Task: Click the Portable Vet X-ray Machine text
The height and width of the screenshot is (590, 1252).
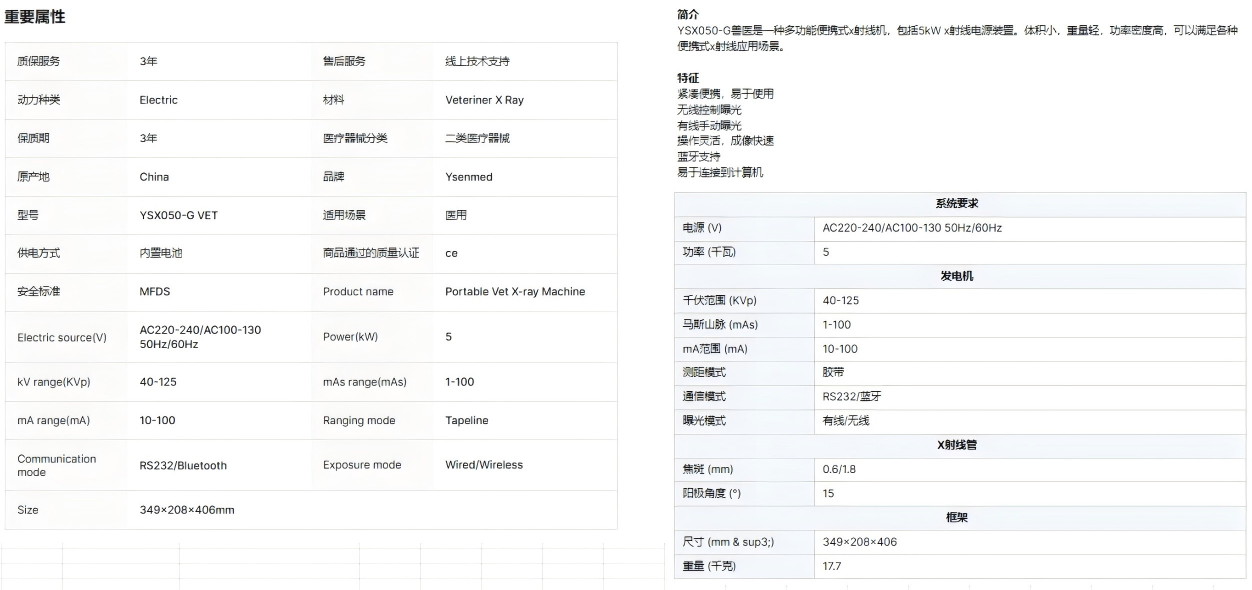Action: [514, 292]
